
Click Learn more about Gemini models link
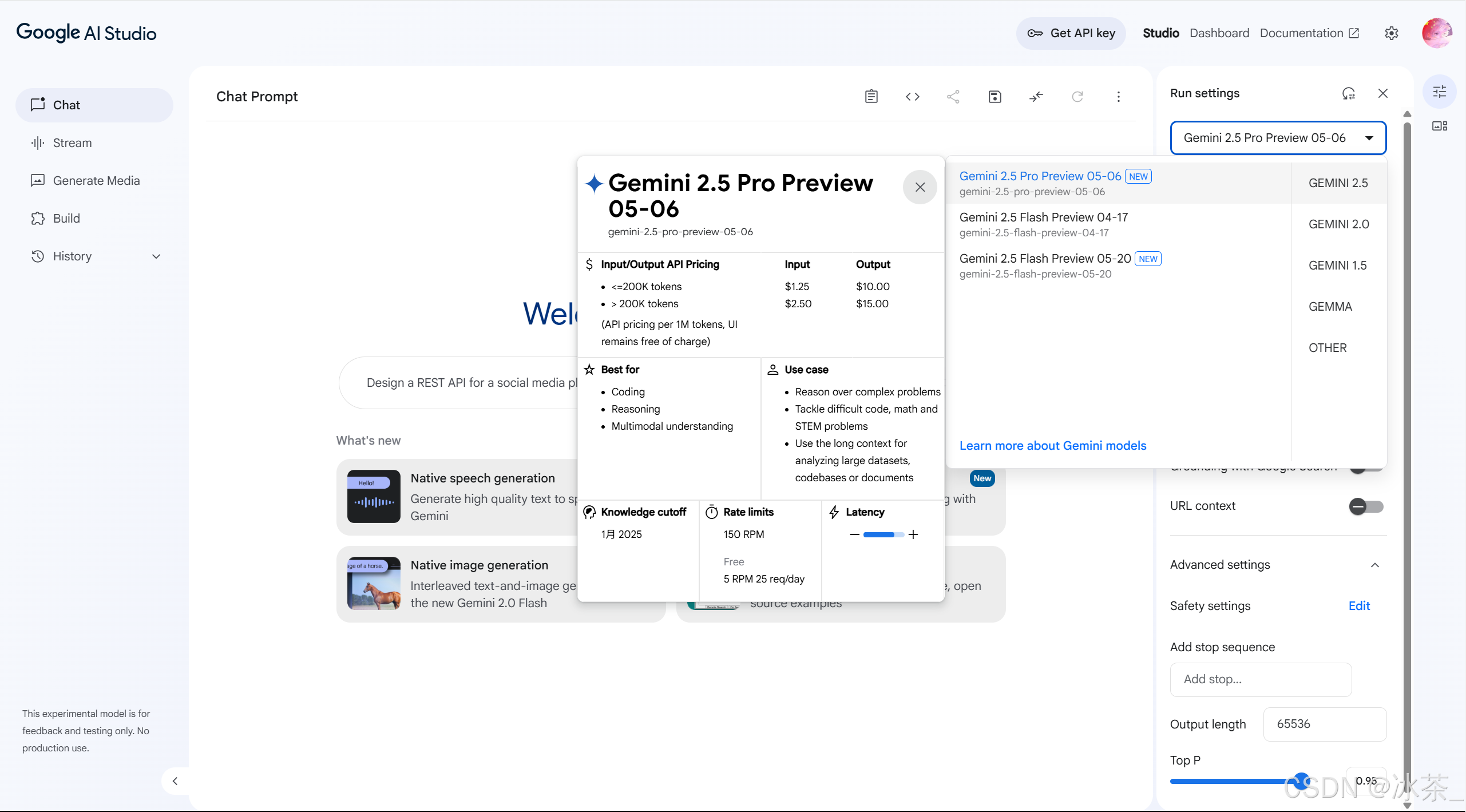1053,446
